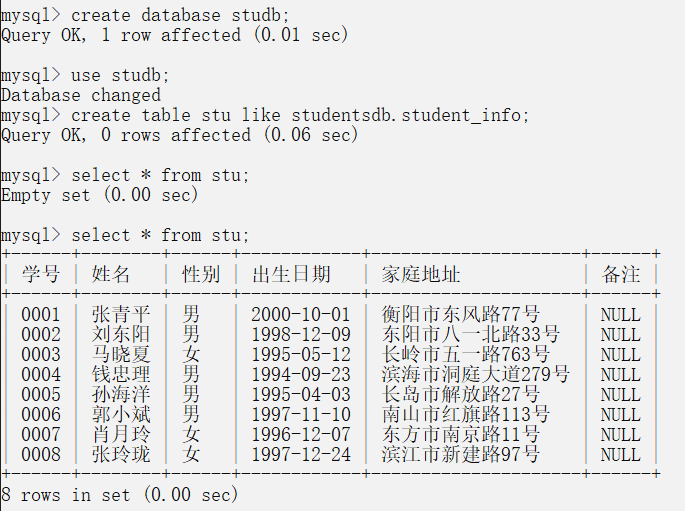
Task: Click the 学号 column header
Action: pyautogui.click(x=41, y=274)
